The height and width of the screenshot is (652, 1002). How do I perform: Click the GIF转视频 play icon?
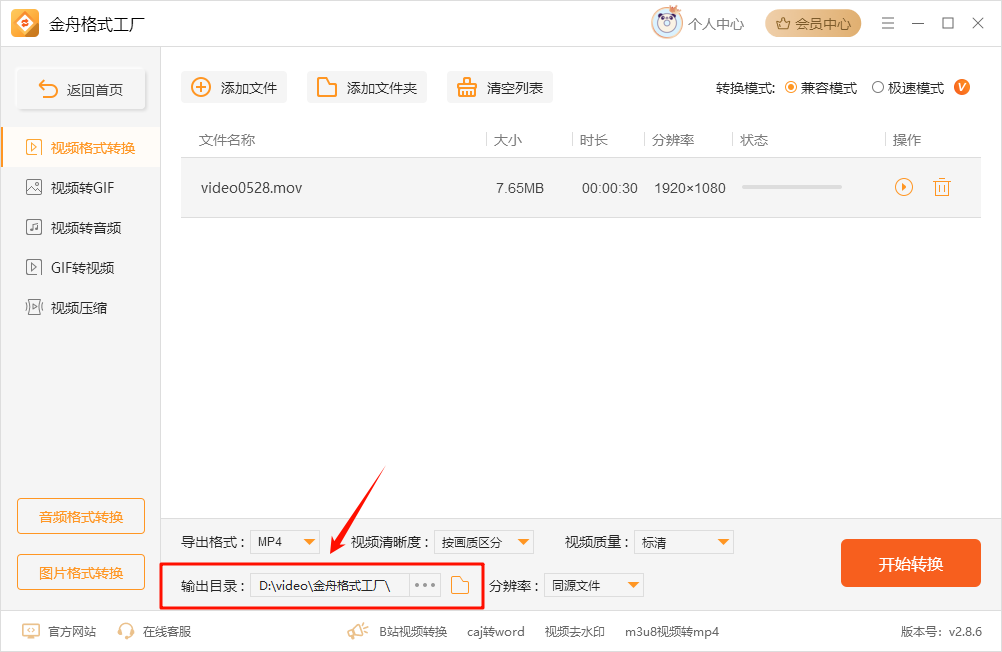point(34,267)
